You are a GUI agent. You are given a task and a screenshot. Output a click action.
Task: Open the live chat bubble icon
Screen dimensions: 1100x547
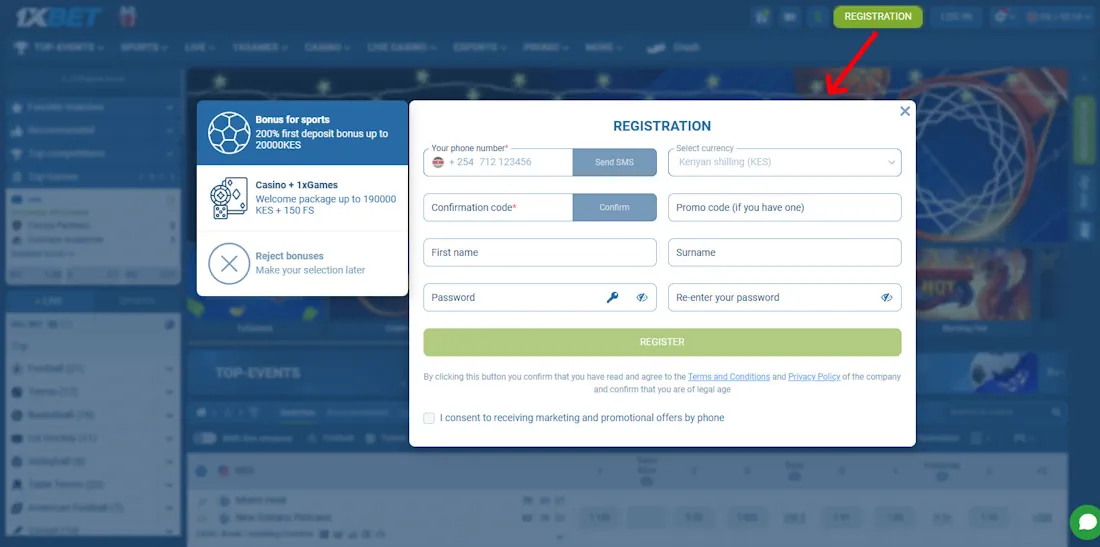point(1085,523)
